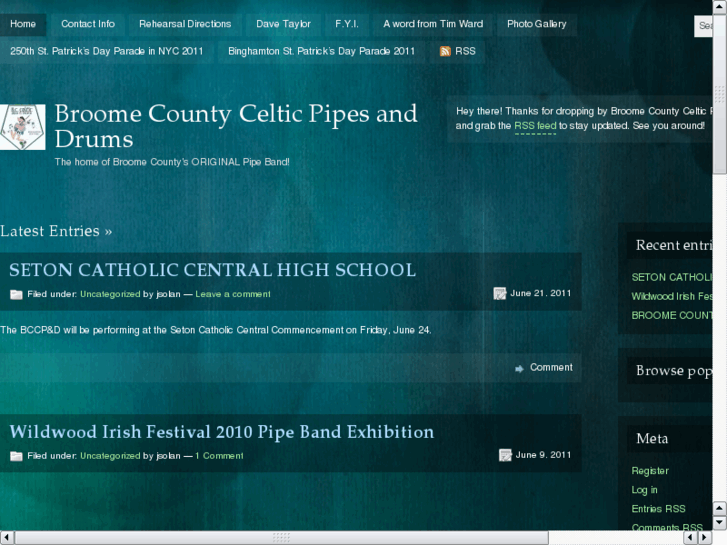Open the Photo Gallery page
This screenshot has height=545, width=727.
pos(536,24)
